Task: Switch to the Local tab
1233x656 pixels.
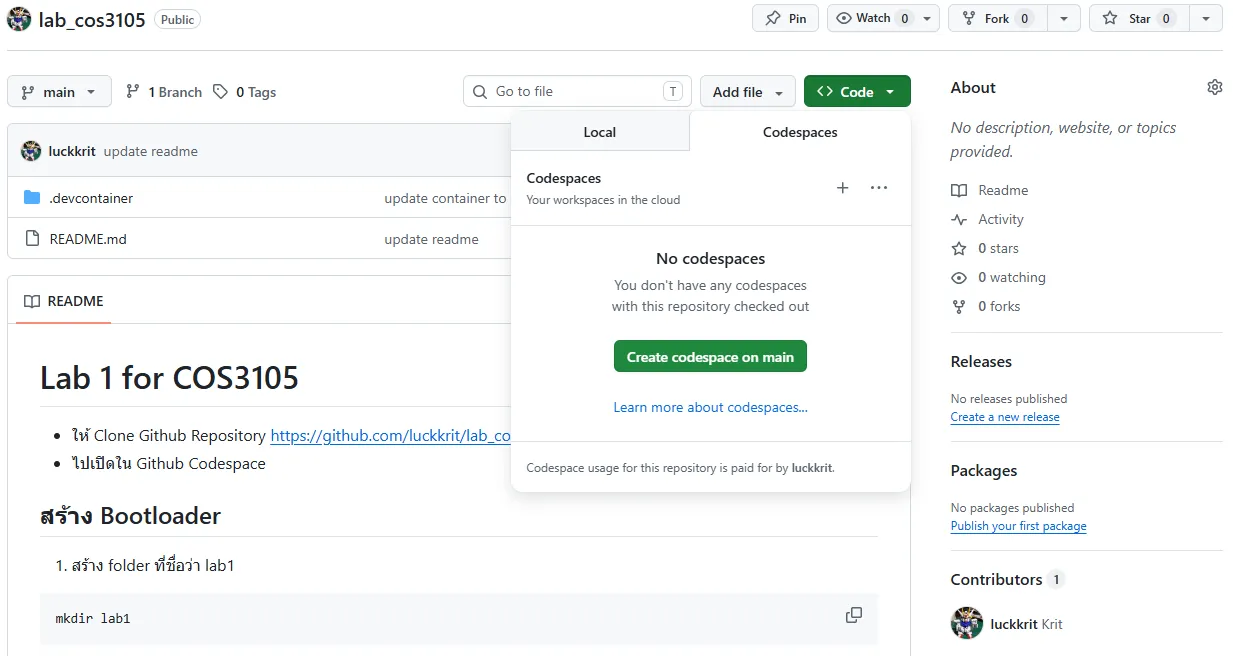Action: tap(600, 132)
